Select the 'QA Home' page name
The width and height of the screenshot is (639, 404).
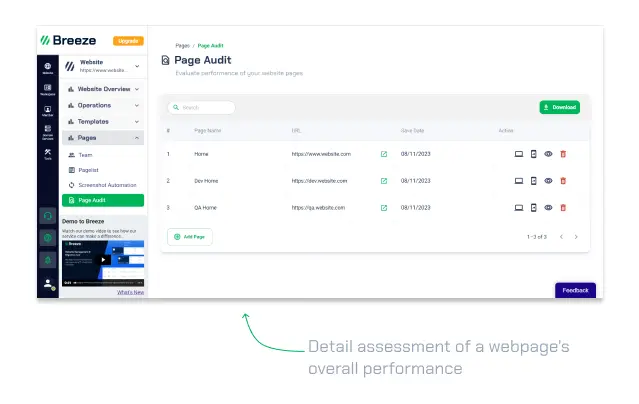205,208
